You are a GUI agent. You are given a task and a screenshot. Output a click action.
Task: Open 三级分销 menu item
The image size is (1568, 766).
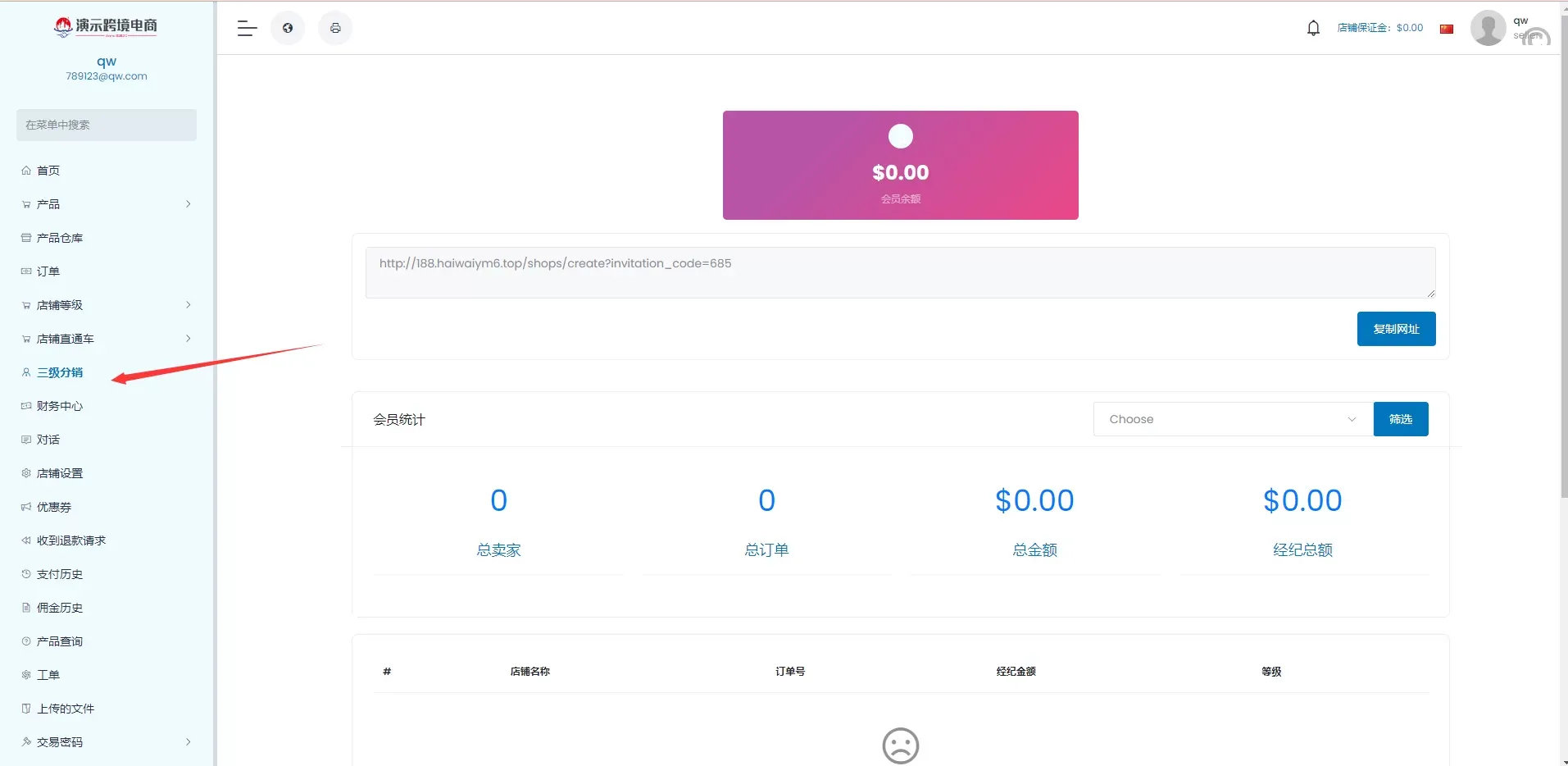point(60,372)
